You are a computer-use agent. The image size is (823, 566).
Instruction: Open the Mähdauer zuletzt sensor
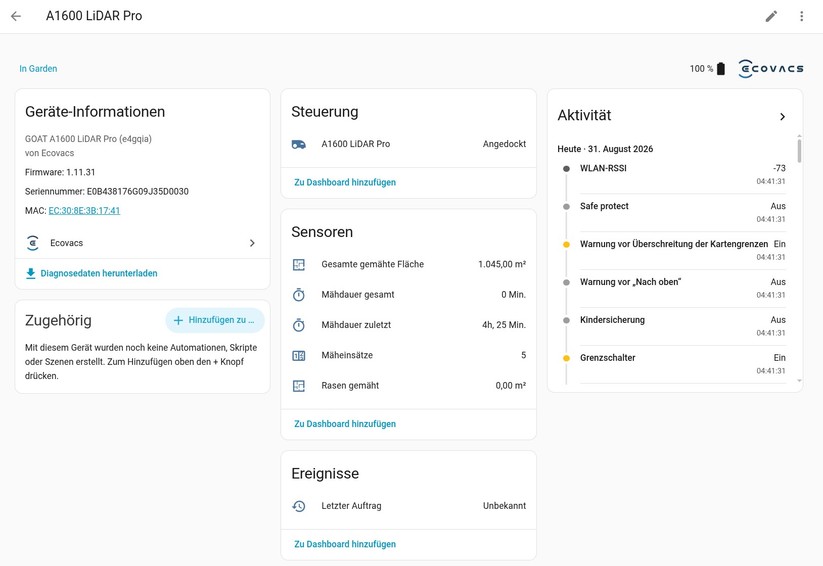[408, 326]
